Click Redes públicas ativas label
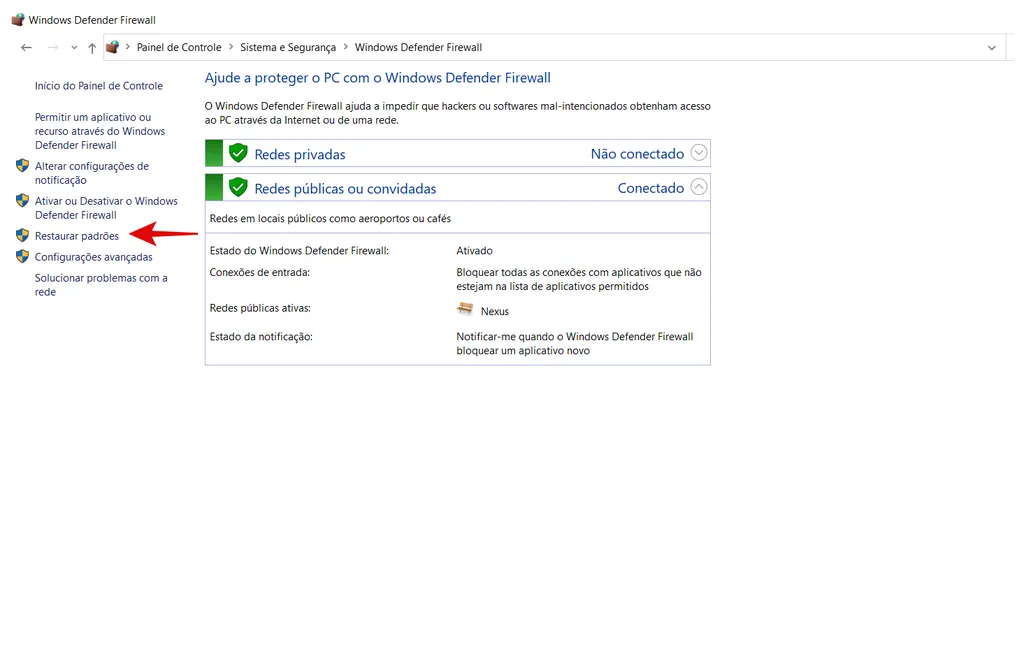This screenshot has height=647, width=1024. coord(260,308)
